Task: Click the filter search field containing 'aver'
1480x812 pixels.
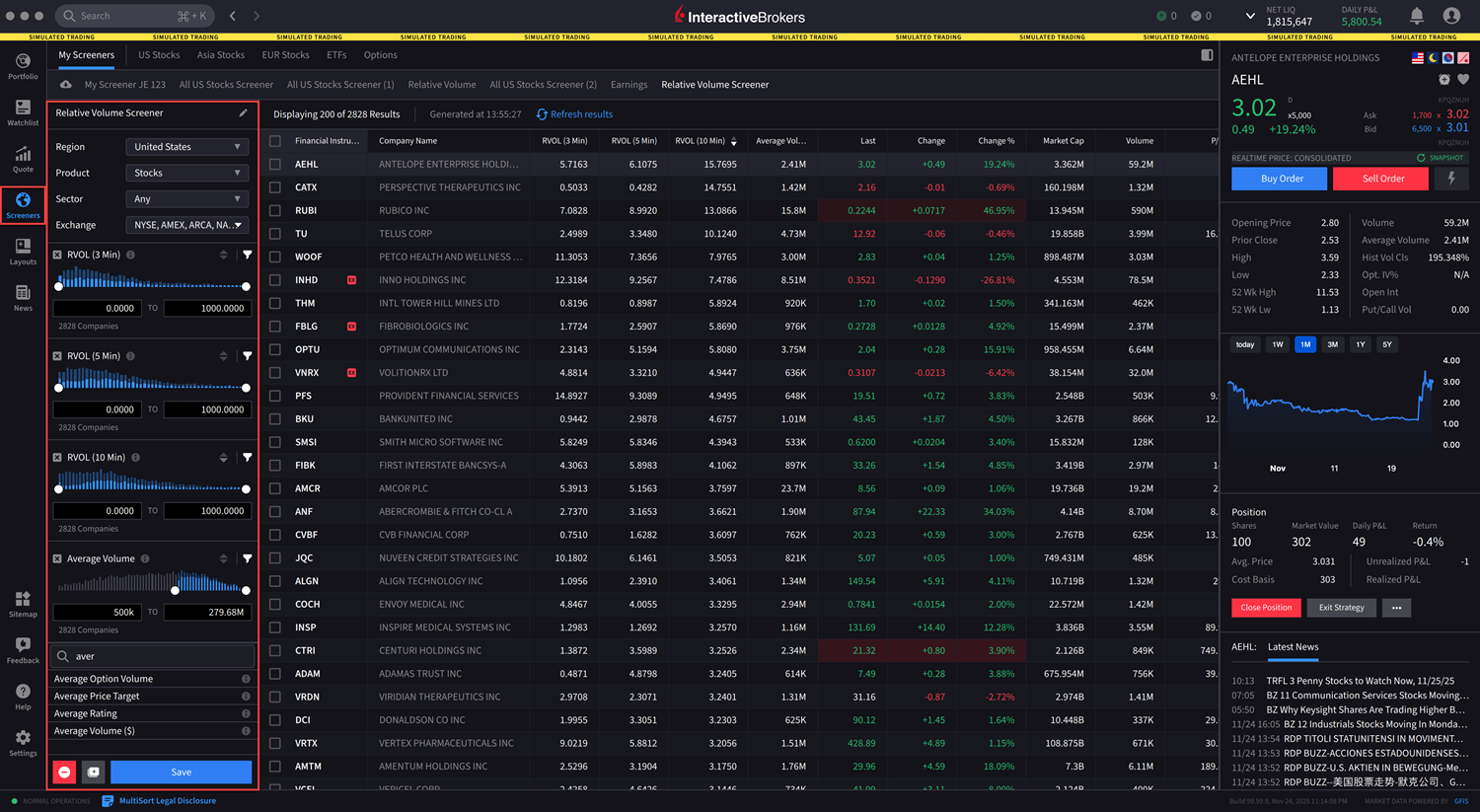Action: (x=158, y=656)
